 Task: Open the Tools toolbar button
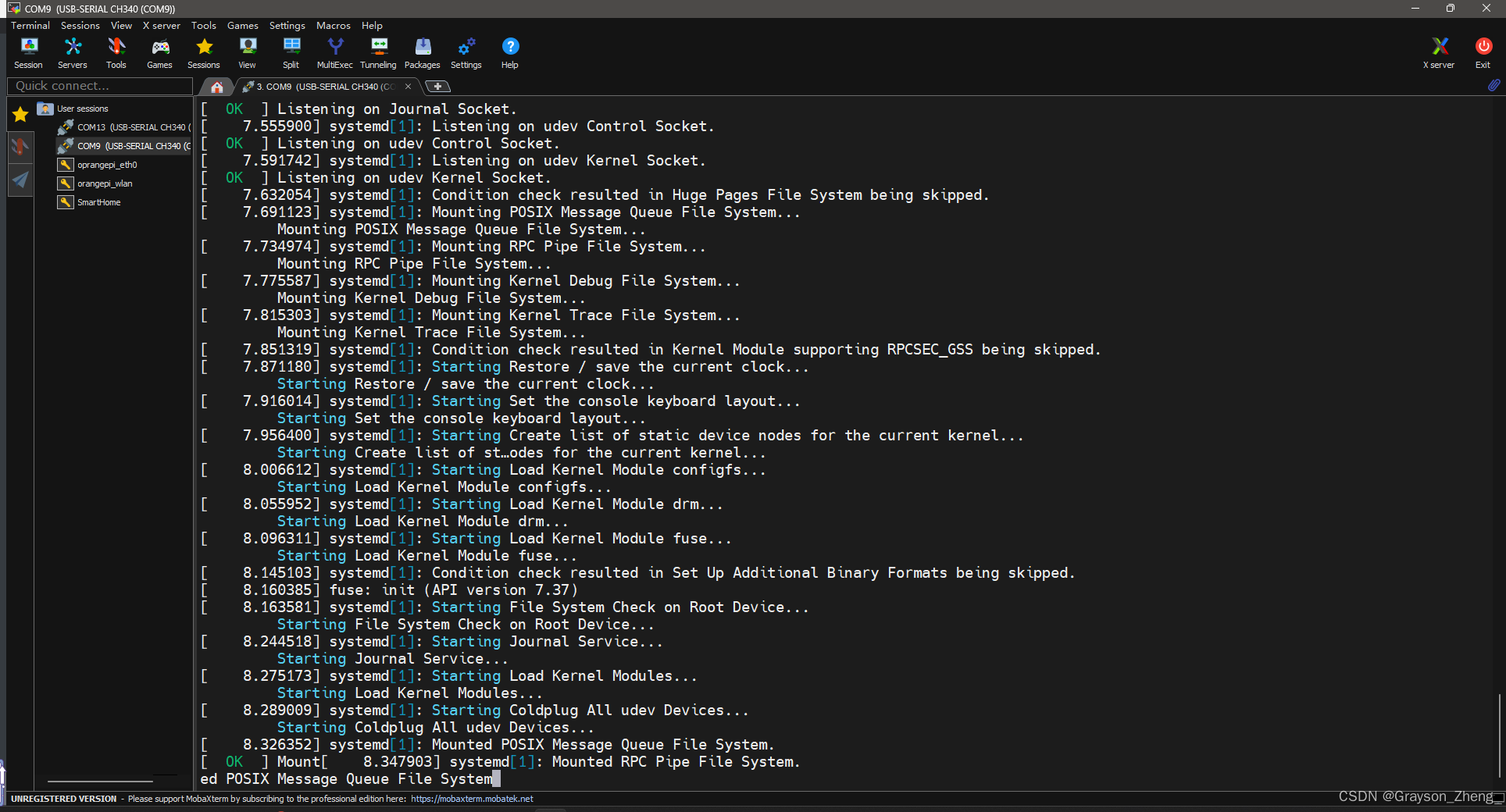[x=116, y=53]
